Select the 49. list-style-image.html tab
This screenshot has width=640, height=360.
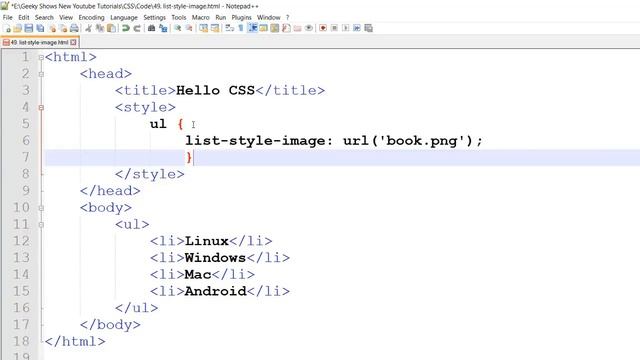point(39,42)
